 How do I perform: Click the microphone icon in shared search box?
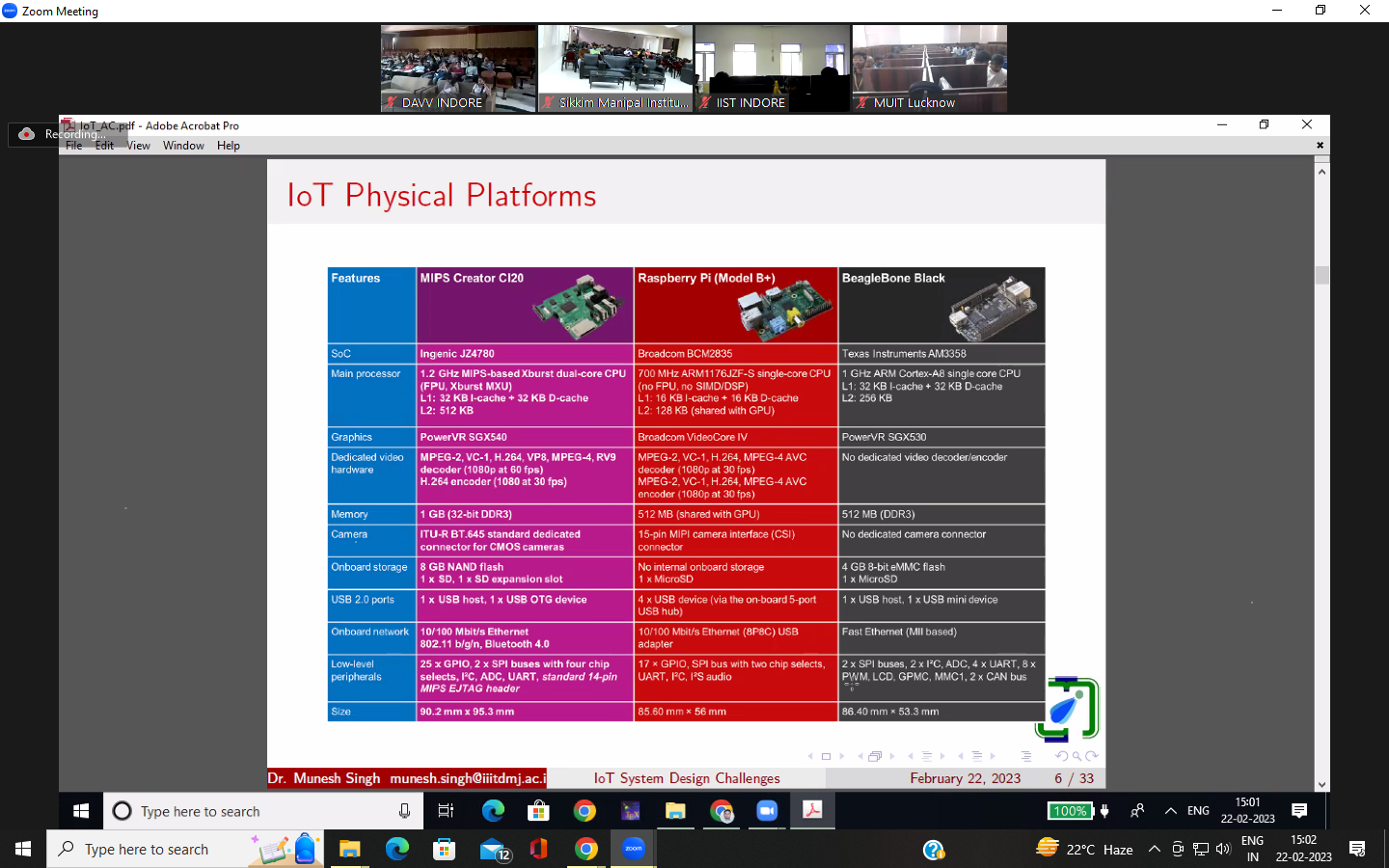(404, 811)
